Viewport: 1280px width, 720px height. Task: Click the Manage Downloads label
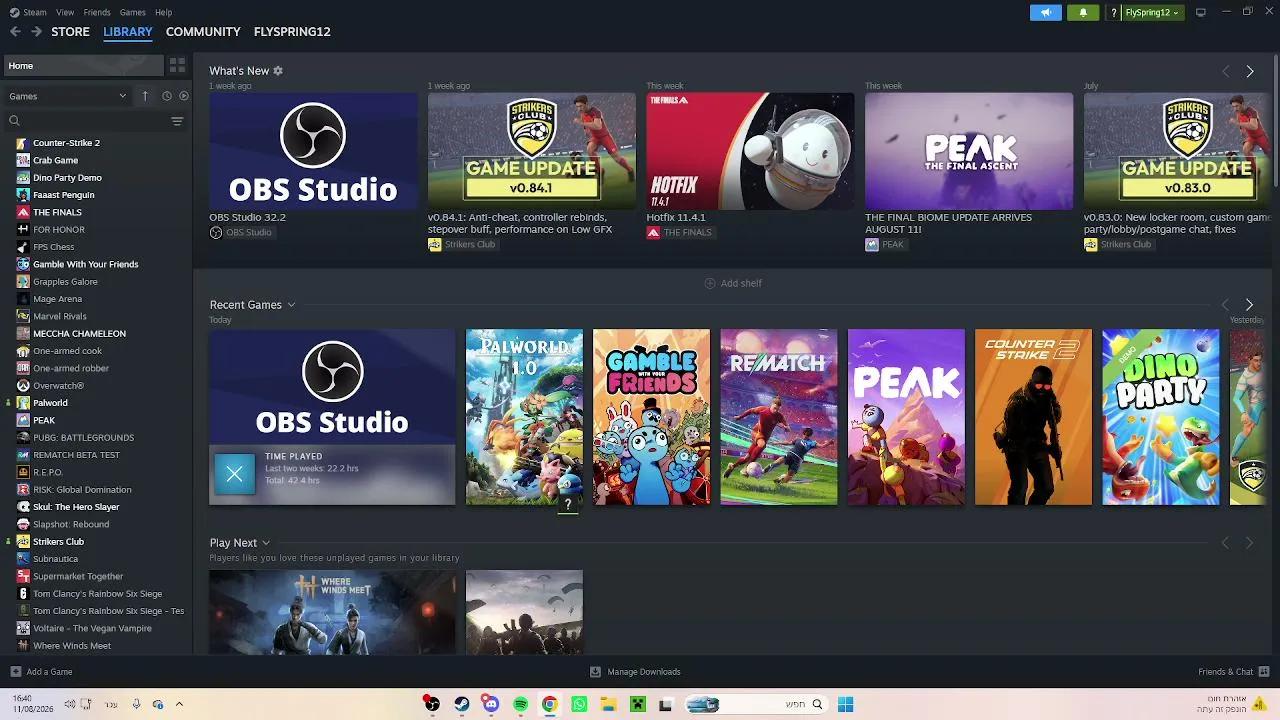coord(644,672)
